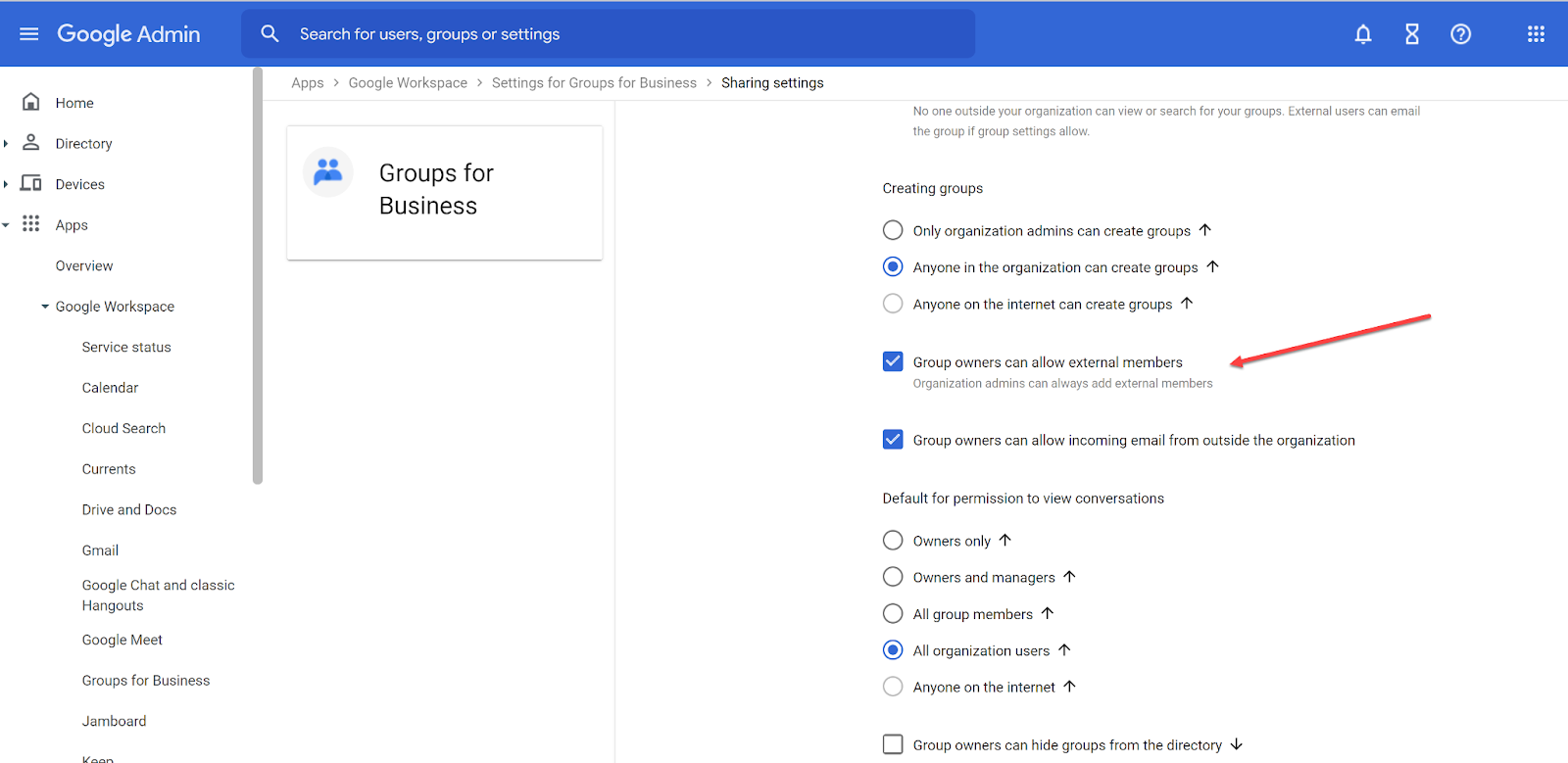The height and width of the screenshot is (763, 1568).
Task: Open the tasks hourglass icon
Action: 1412,34
